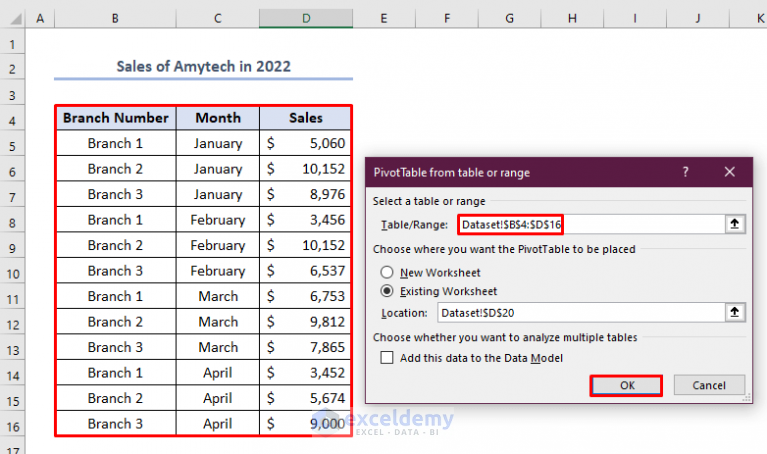Click the cell with sales value 5,060
This screenshot has height=454, width=767.
[305, 143]
